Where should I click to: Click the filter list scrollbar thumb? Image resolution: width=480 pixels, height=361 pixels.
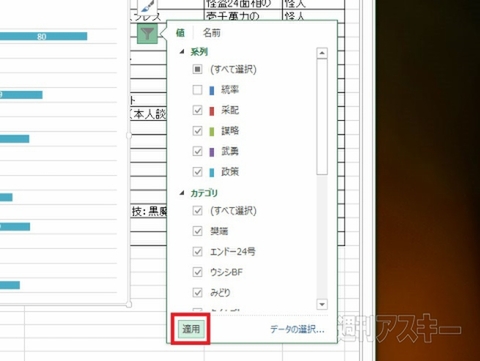(x=322, y=117)
